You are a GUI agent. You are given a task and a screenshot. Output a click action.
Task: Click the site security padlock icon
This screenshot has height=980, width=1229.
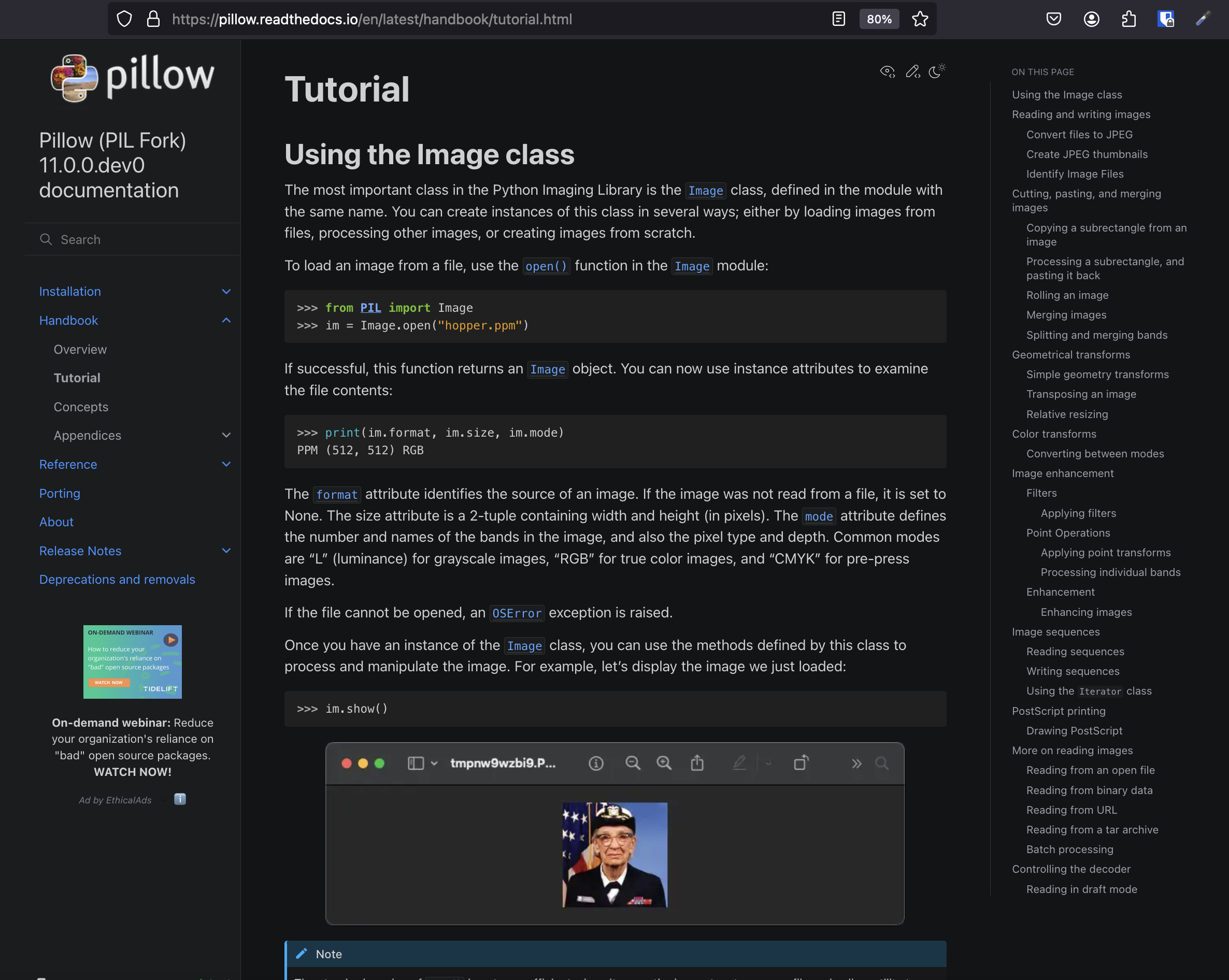(153, 19)
